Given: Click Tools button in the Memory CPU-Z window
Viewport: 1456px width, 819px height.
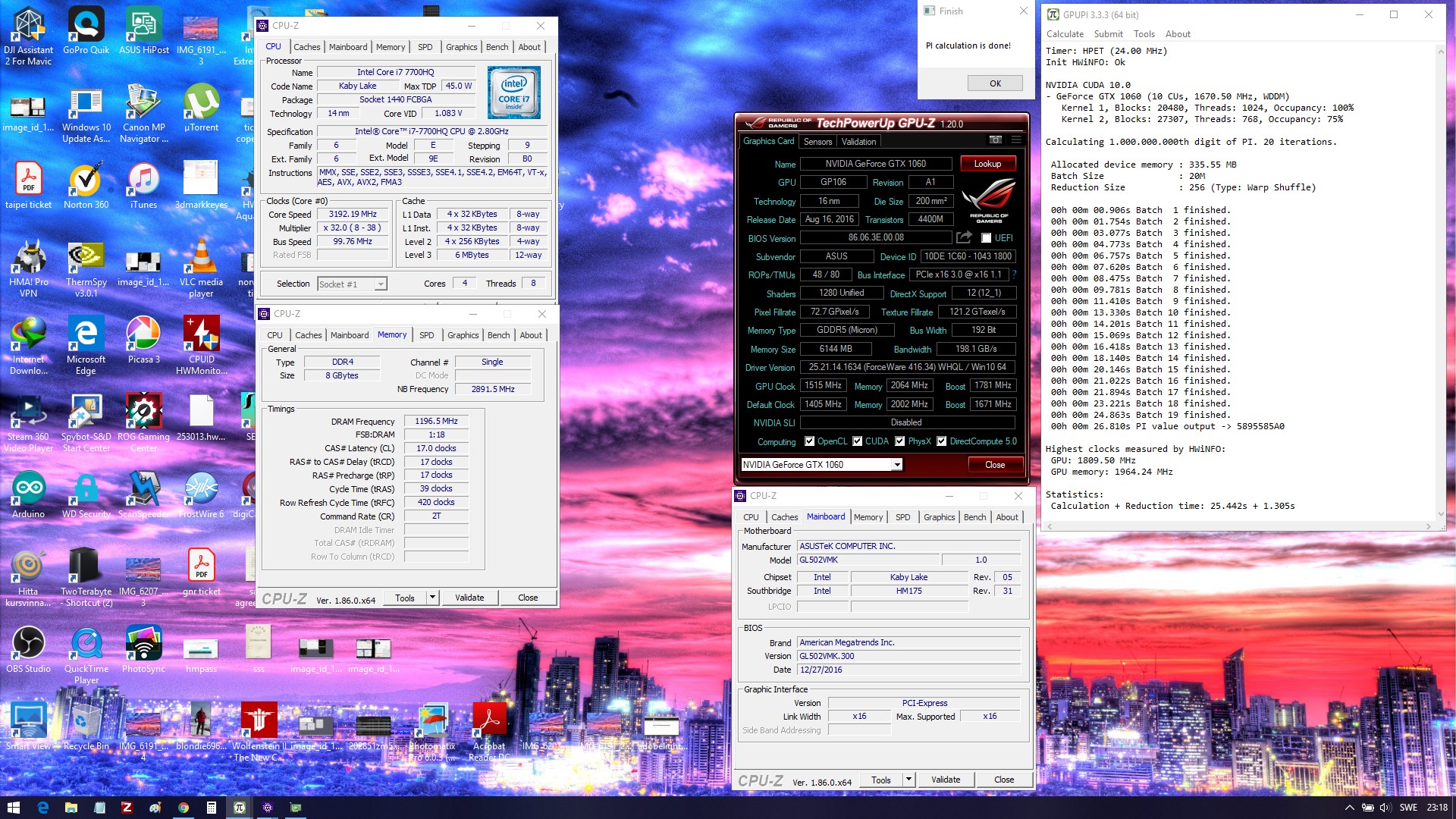Looking at the screenshot, I should (x=405, y=598).
